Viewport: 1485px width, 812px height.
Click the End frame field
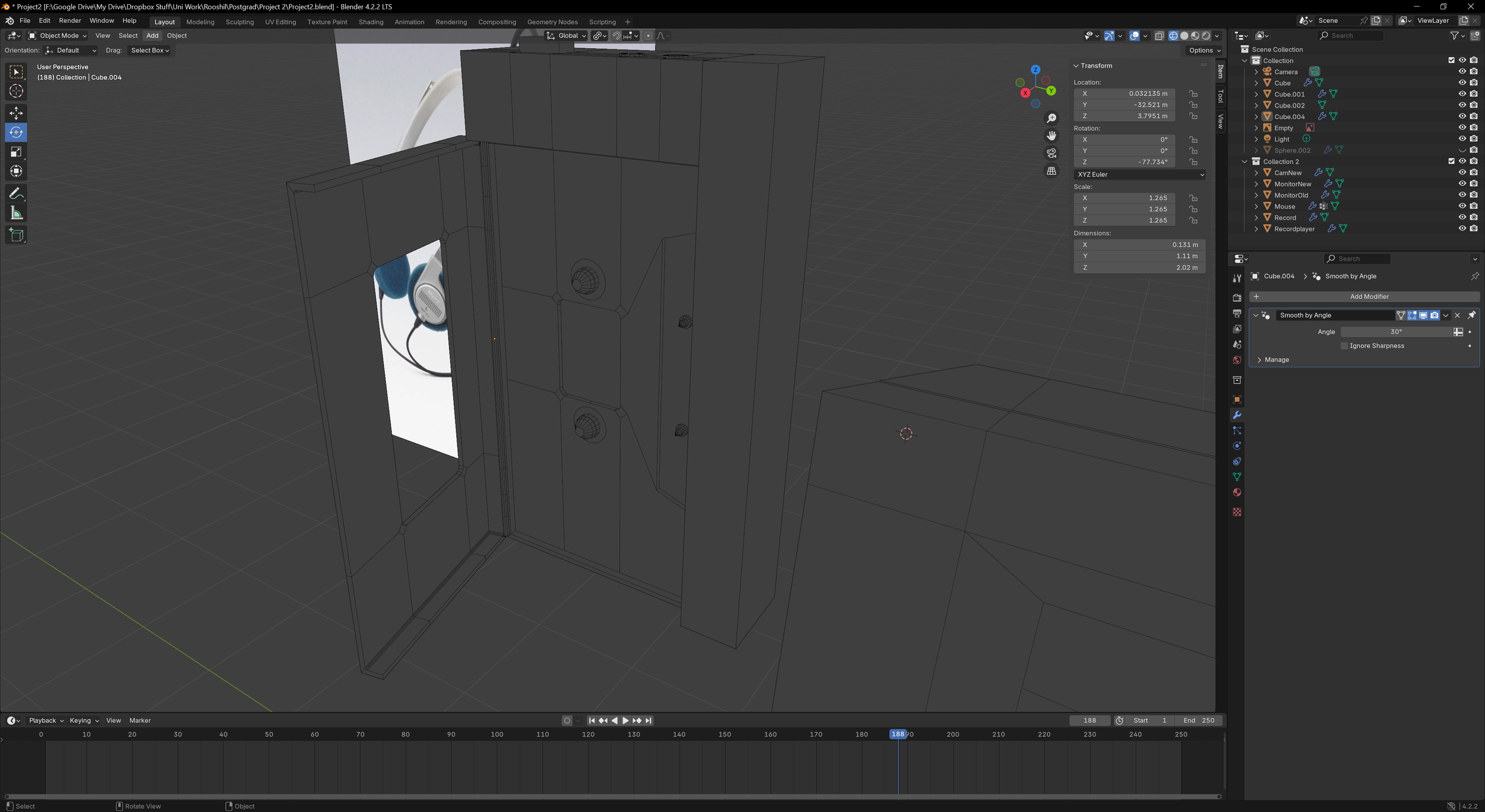[1199, 721]
